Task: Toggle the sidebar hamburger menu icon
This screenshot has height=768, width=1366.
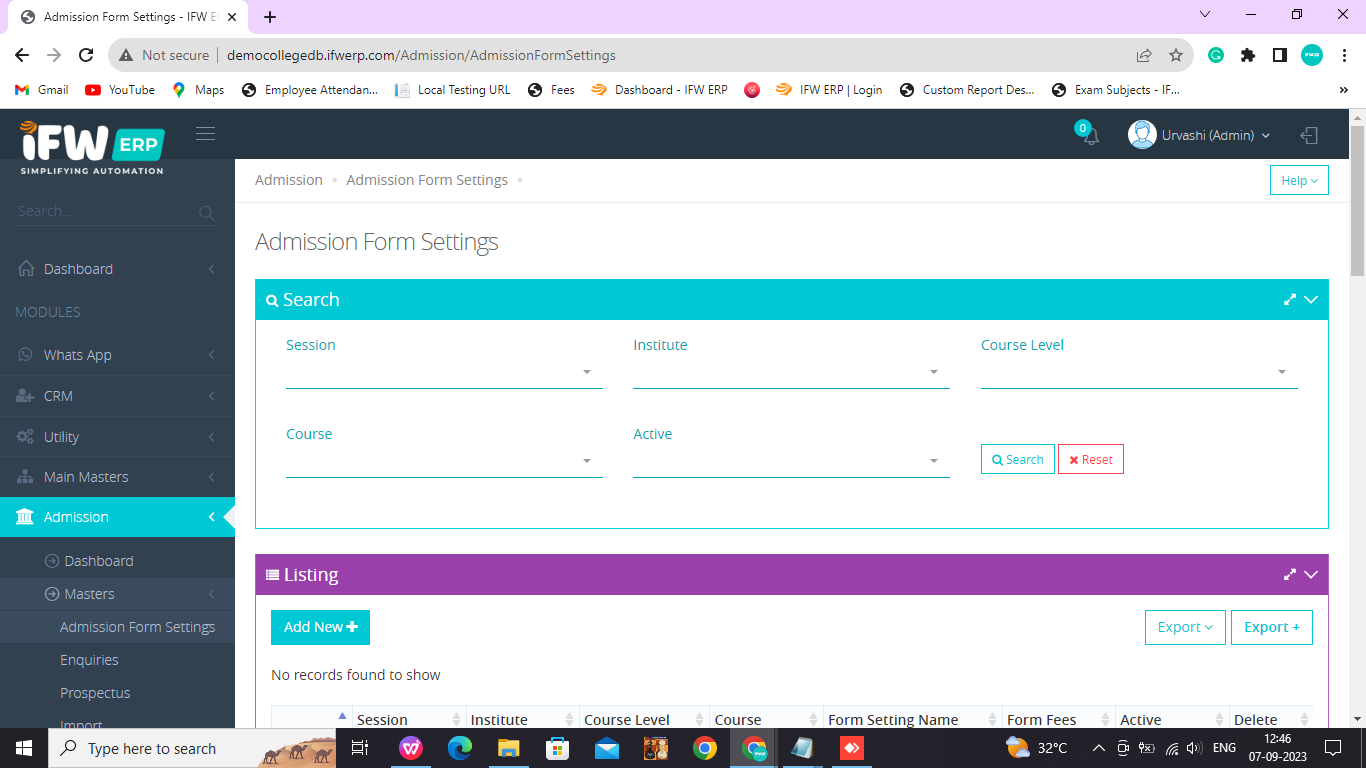Action: coord(205,133)
